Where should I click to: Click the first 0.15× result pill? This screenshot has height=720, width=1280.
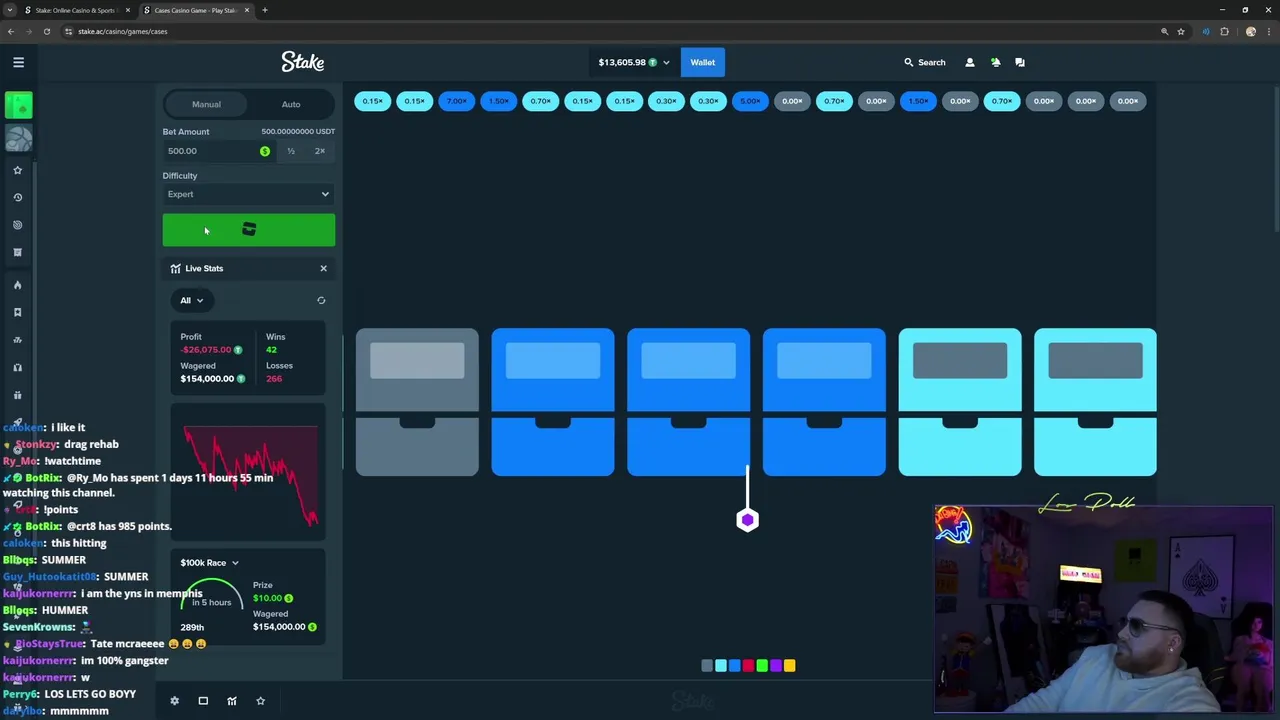(373, 101)
